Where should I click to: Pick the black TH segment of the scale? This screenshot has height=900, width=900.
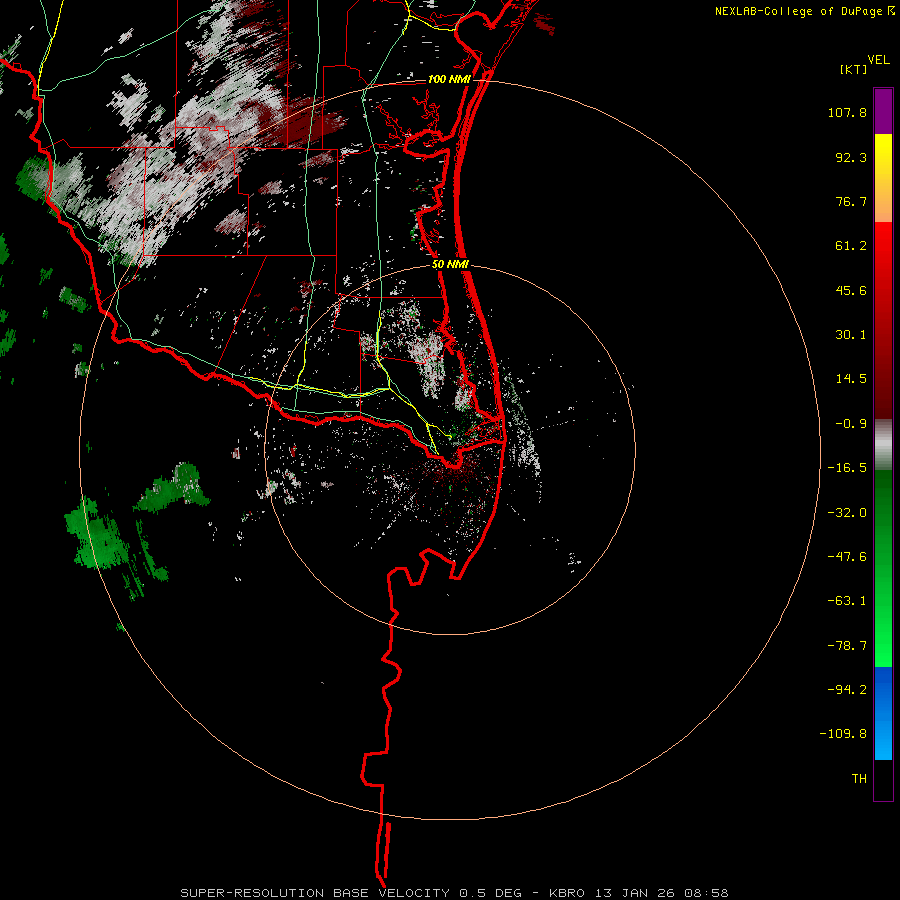[883, 779]
